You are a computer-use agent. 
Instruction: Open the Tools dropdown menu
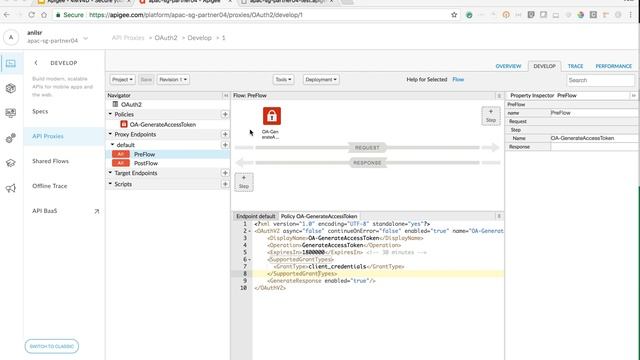283,80
